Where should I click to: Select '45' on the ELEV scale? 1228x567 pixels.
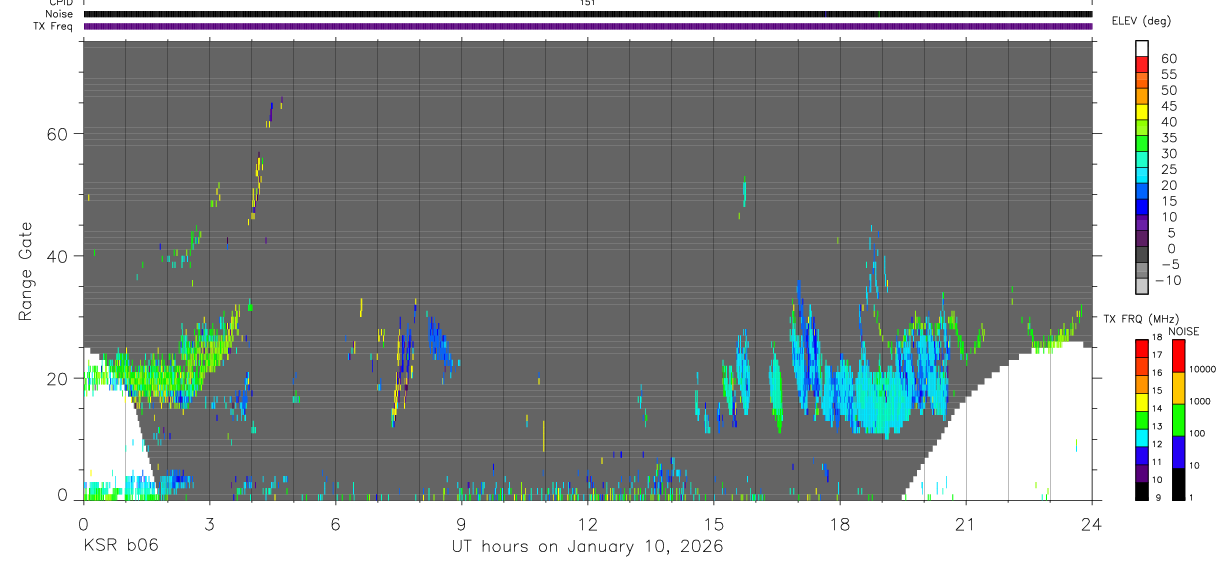(x=1168, y=106)
